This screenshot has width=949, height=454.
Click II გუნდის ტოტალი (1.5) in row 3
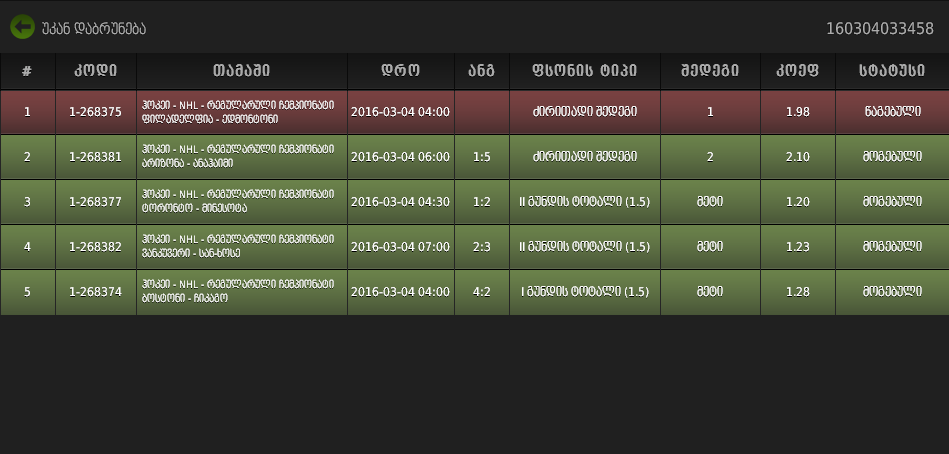[x=585, y=202]
